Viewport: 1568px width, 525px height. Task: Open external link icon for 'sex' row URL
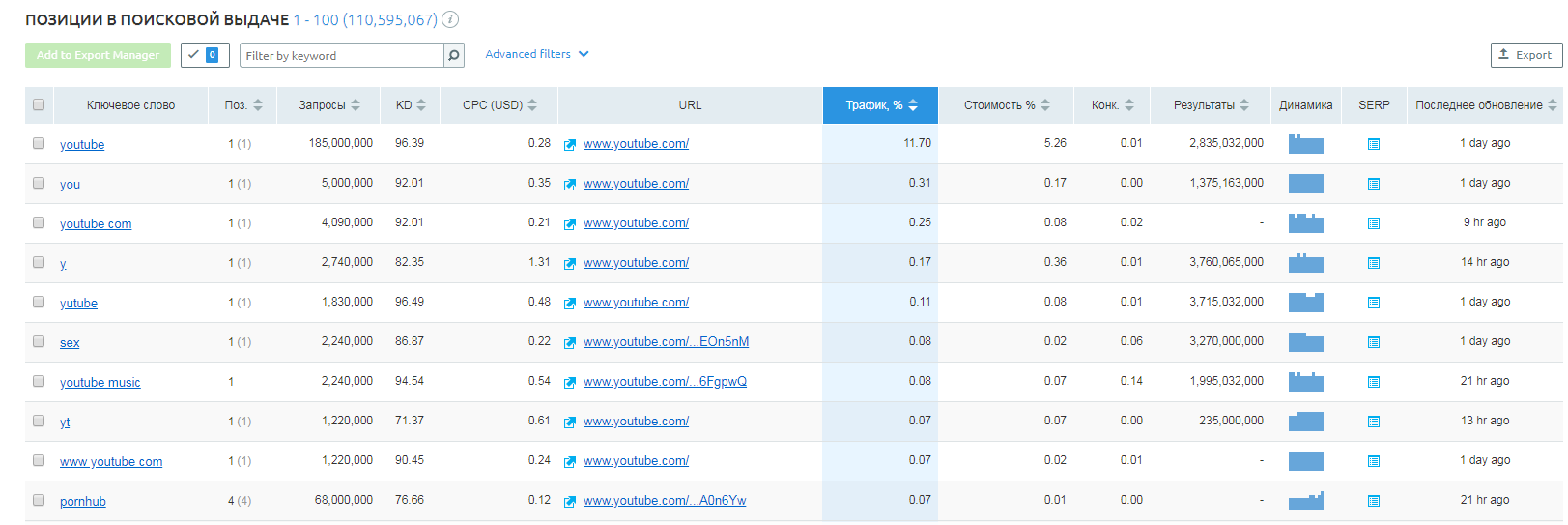(570, 342)
